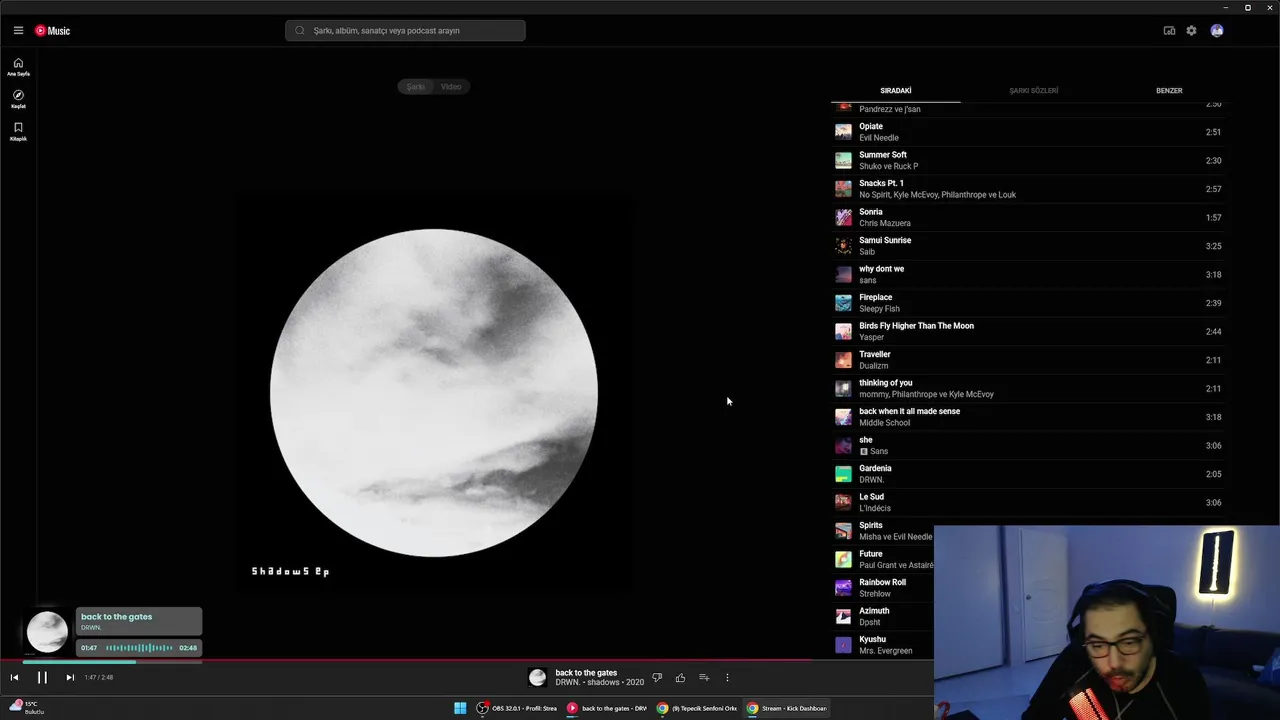Image resolution: width=1280 pixels, height=720 pixels.
Task: Switch to Şarkı mode
Action: pos(416,87)
